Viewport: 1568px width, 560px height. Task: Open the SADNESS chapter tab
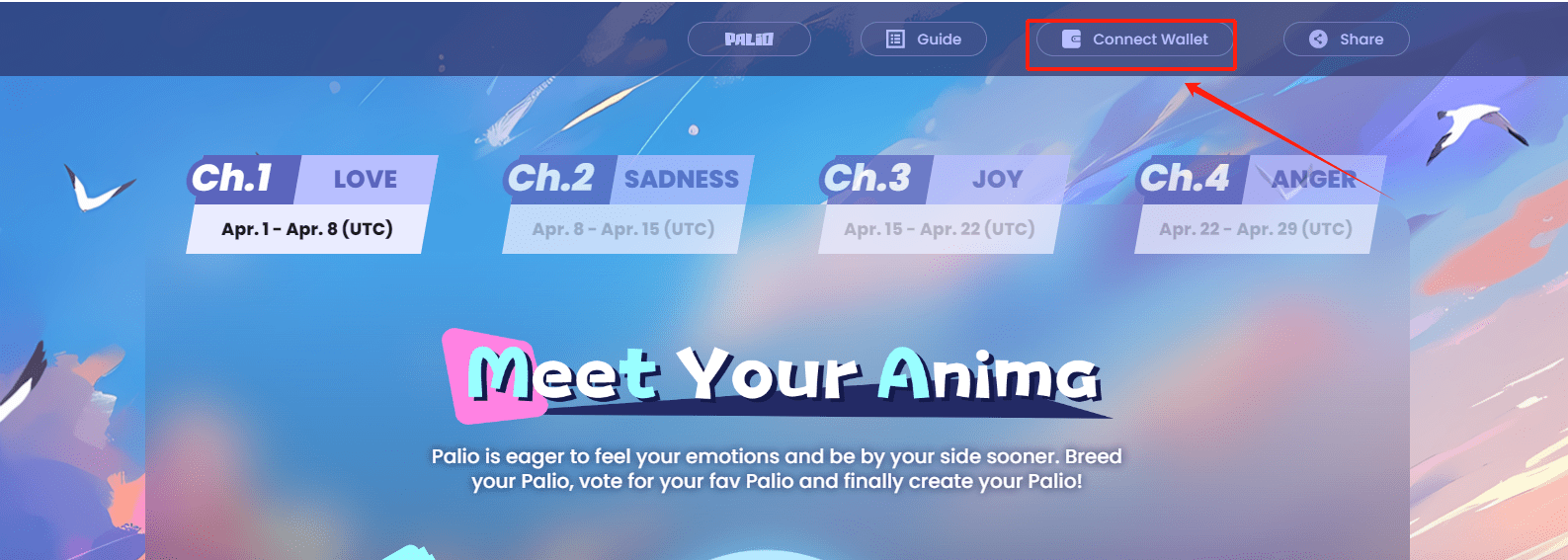682,180
